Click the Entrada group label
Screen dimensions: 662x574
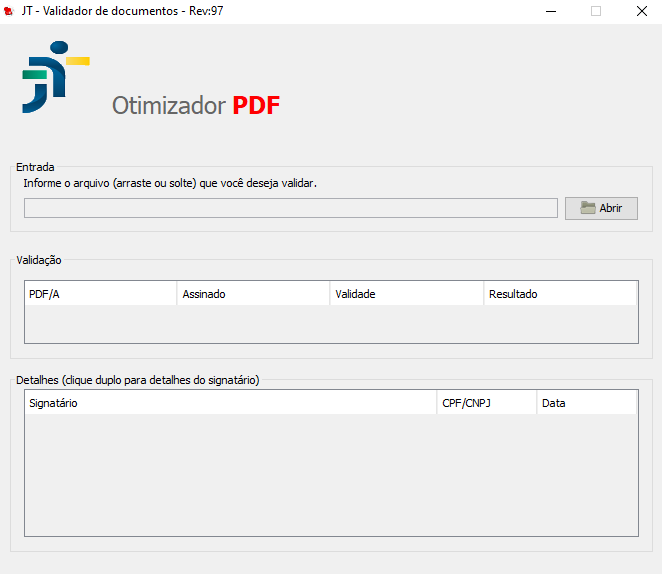point(35,167)
